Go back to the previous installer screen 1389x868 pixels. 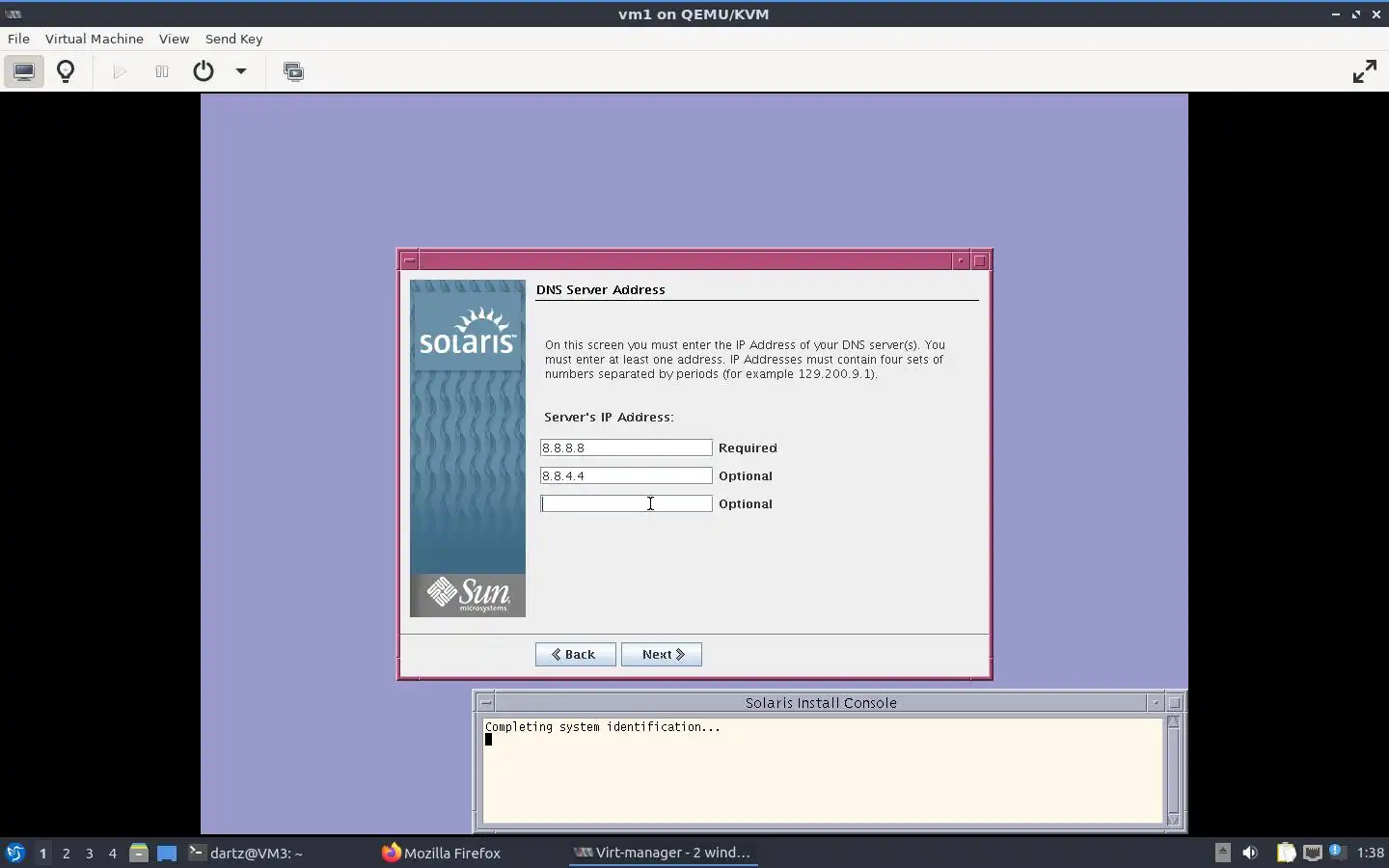click(576, 654)
